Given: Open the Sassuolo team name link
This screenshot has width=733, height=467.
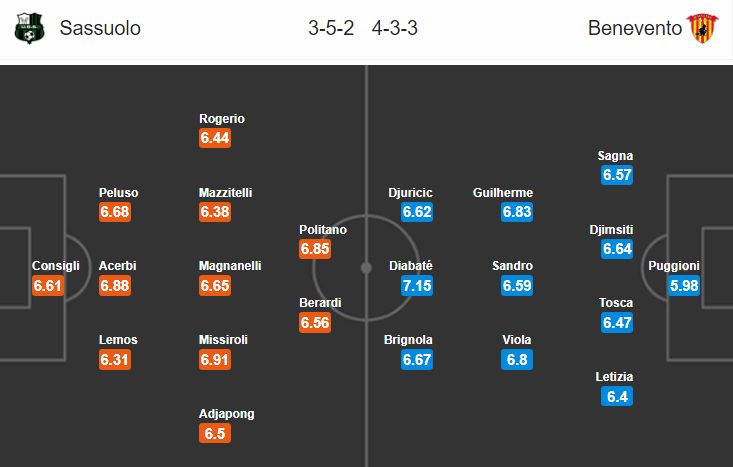Looking at the screenshot, I should pos(100,28).
